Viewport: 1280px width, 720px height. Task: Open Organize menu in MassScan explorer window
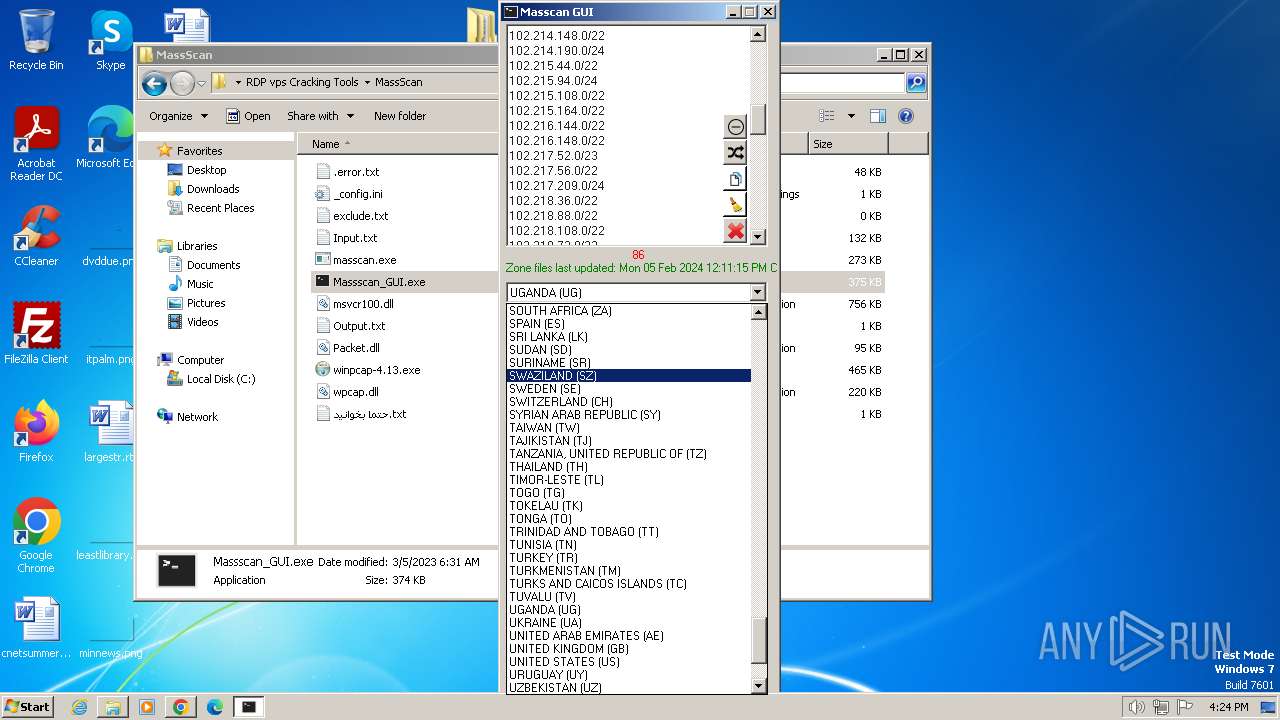coord(178,116)
